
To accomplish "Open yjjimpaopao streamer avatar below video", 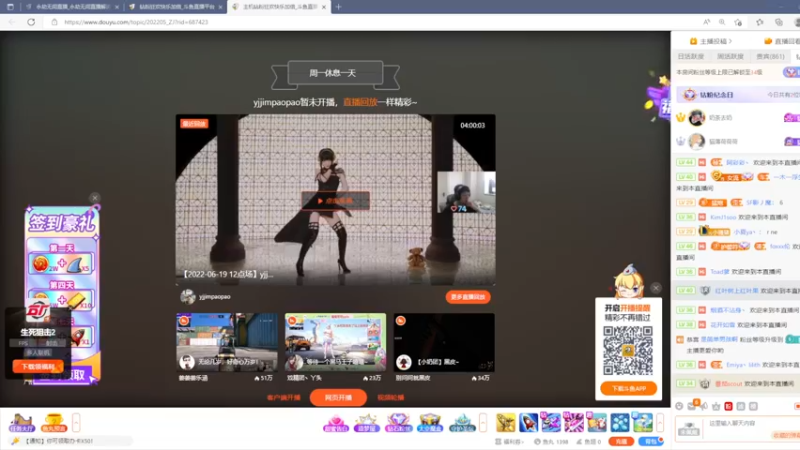I will 188,296.
